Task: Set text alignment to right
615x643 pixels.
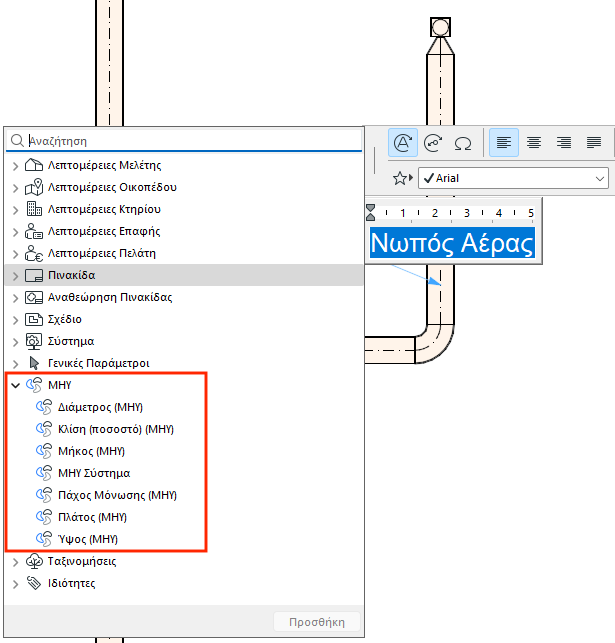Action: [x=564, y=143]
